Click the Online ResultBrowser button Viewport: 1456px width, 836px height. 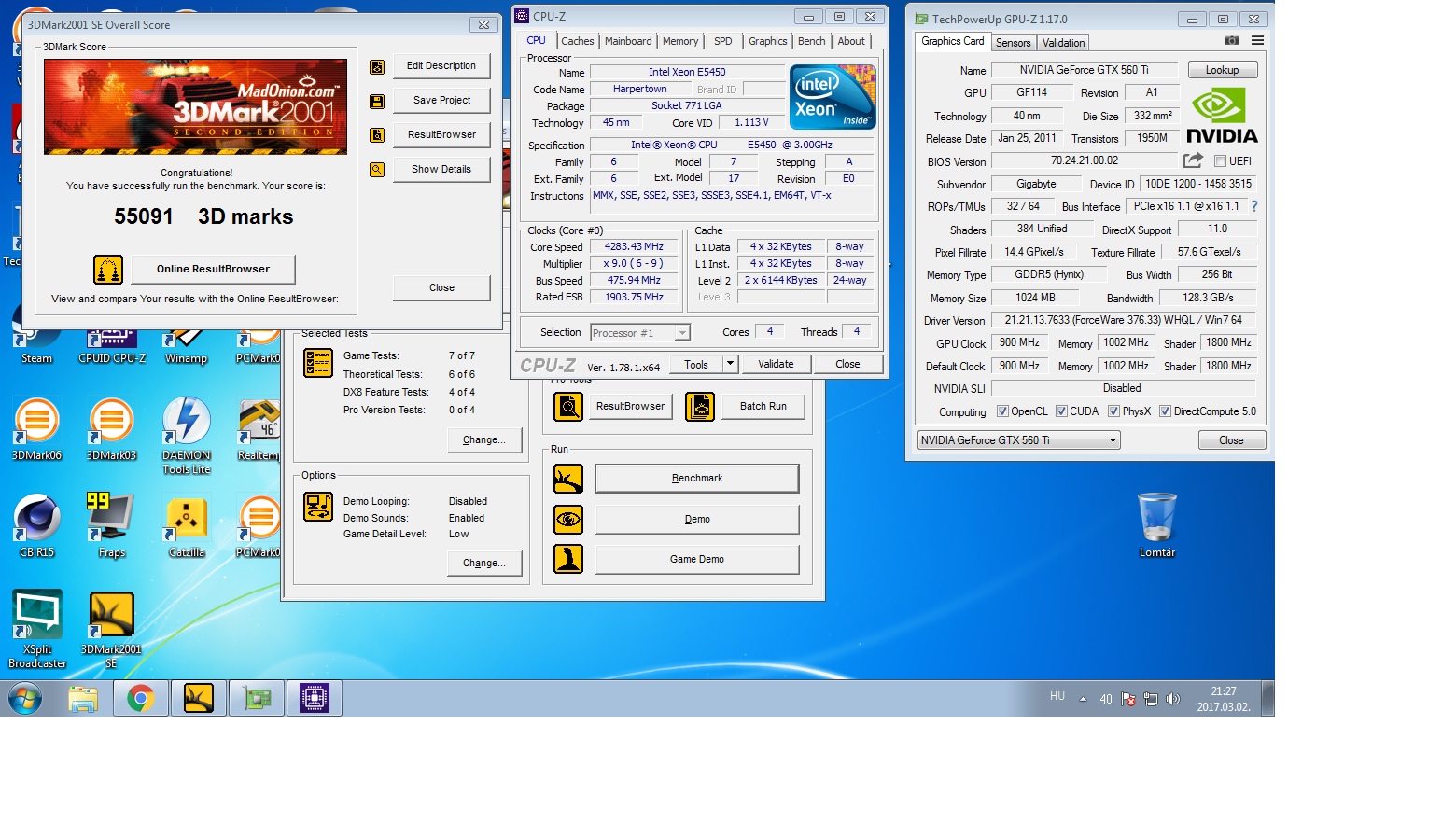(213, 269)
